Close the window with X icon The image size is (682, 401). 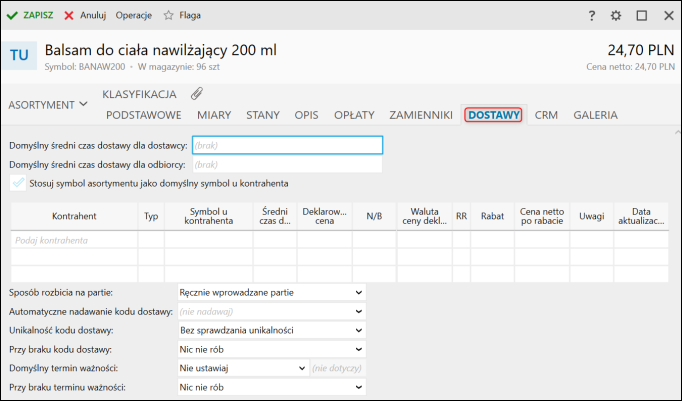[669, 16]
